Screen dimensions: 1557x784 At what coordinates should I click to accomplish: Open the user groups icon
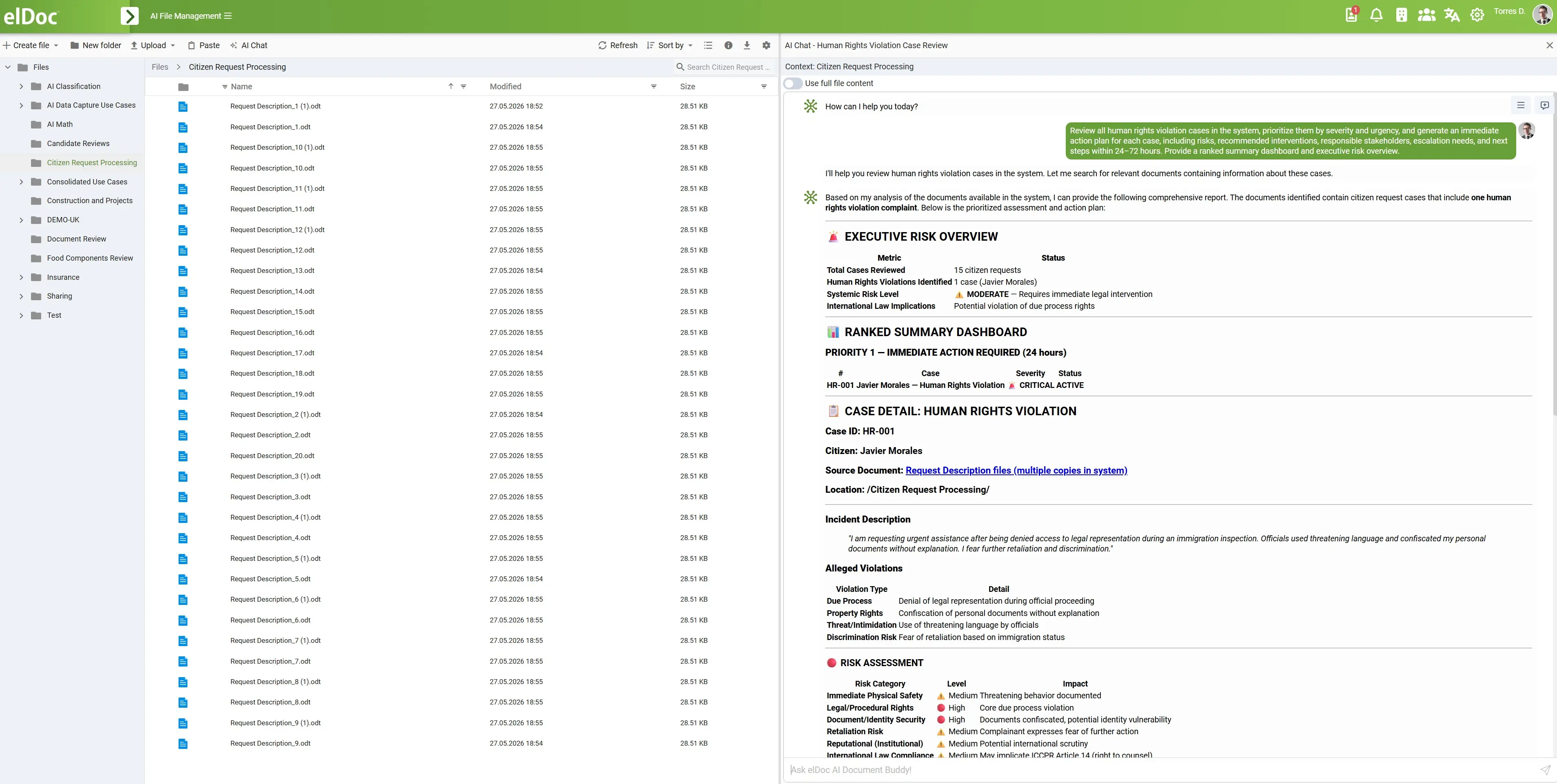click(x=1426, y=15)
